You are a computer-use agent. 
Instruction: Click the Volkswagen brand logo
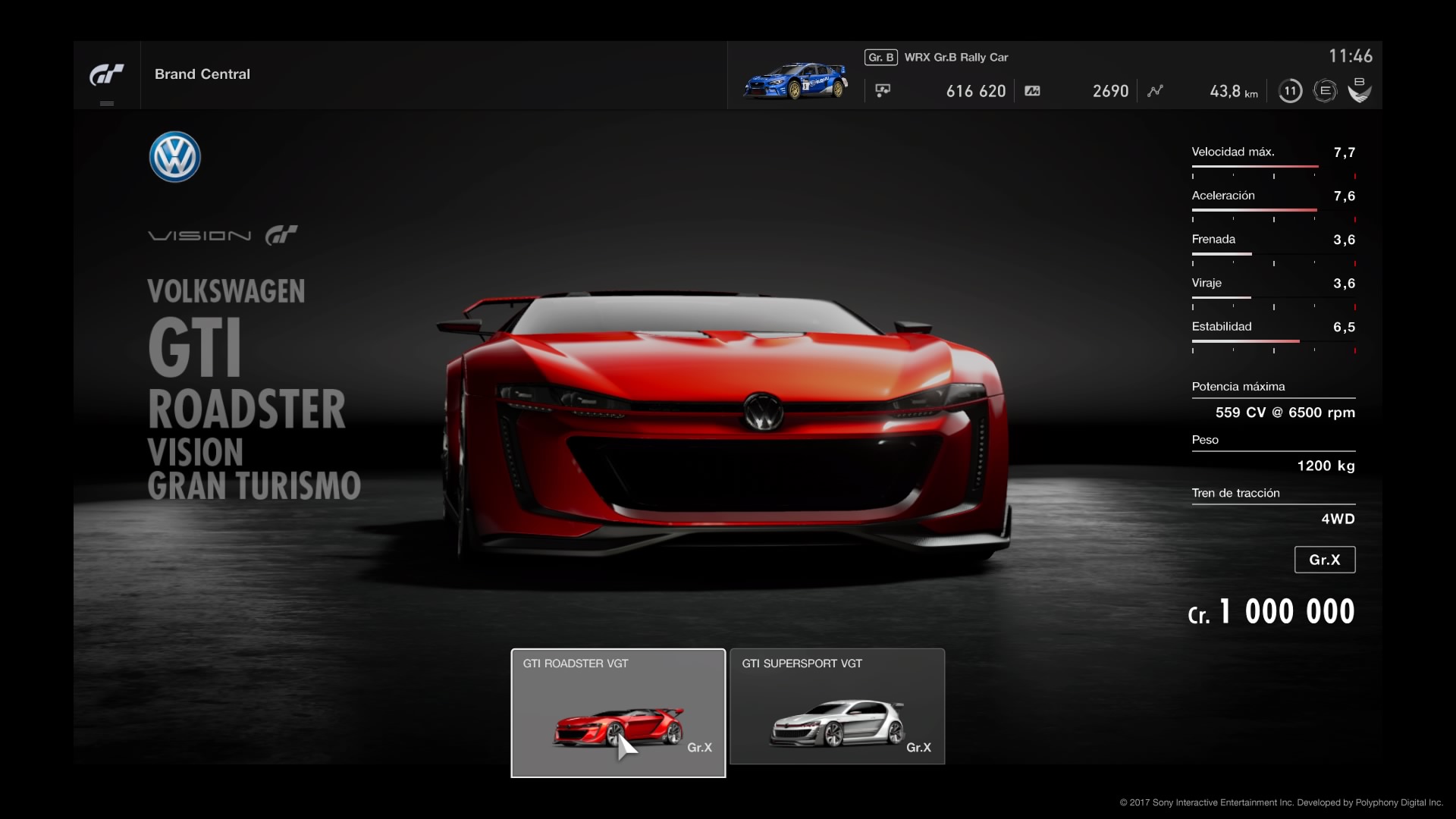click(x=175, y=157)
